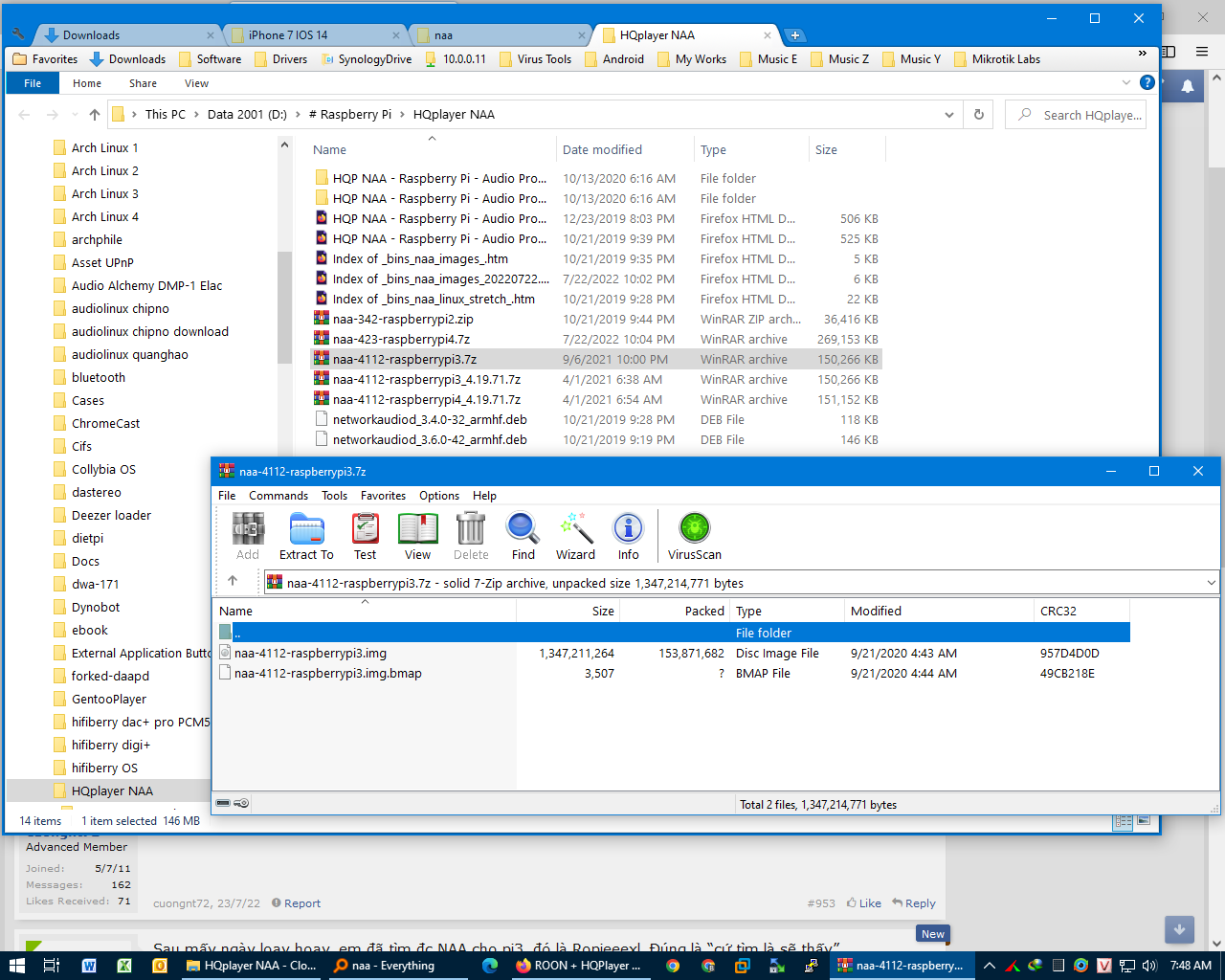Open the Explorer Share ribbon tab
1225x980 pixels.
143,83
